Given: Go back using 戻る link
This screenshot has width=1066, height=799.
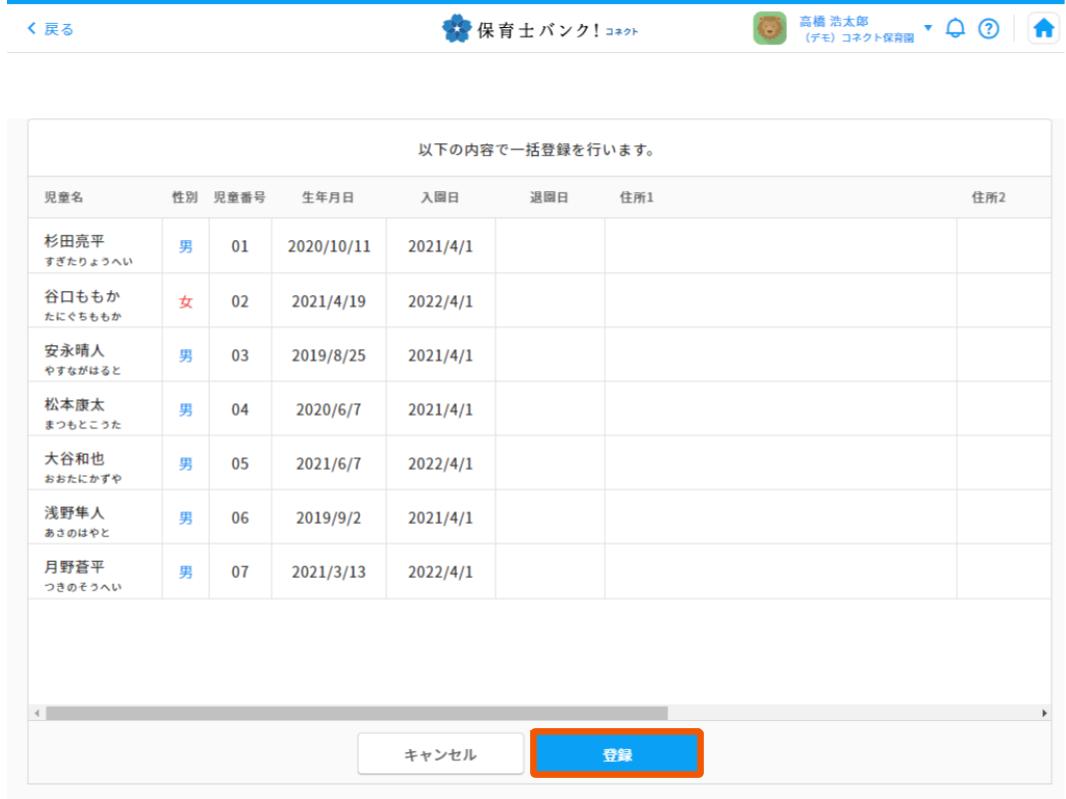Looking at the screenshot, I should tap(55, 29).
